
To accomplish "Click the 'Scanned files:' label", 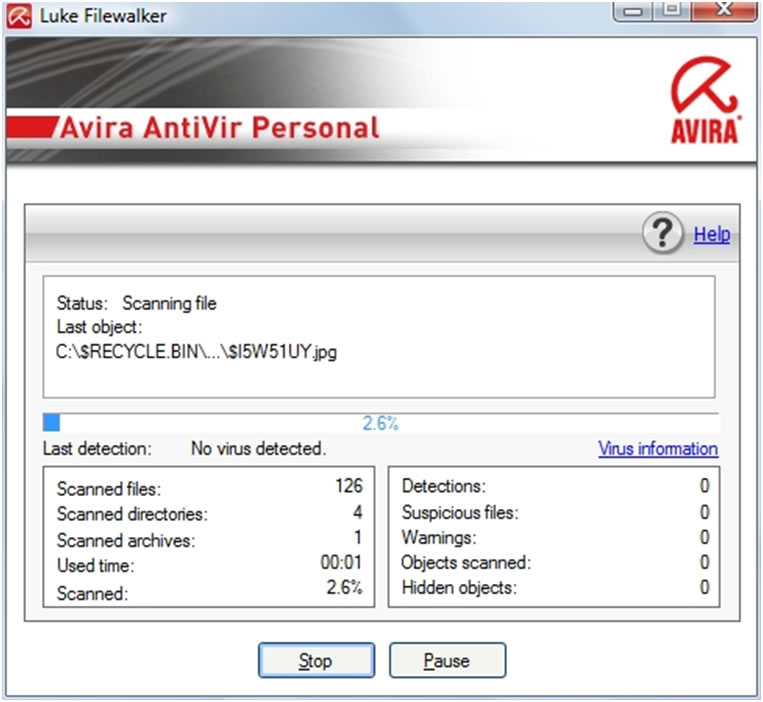I will point(109,489).
